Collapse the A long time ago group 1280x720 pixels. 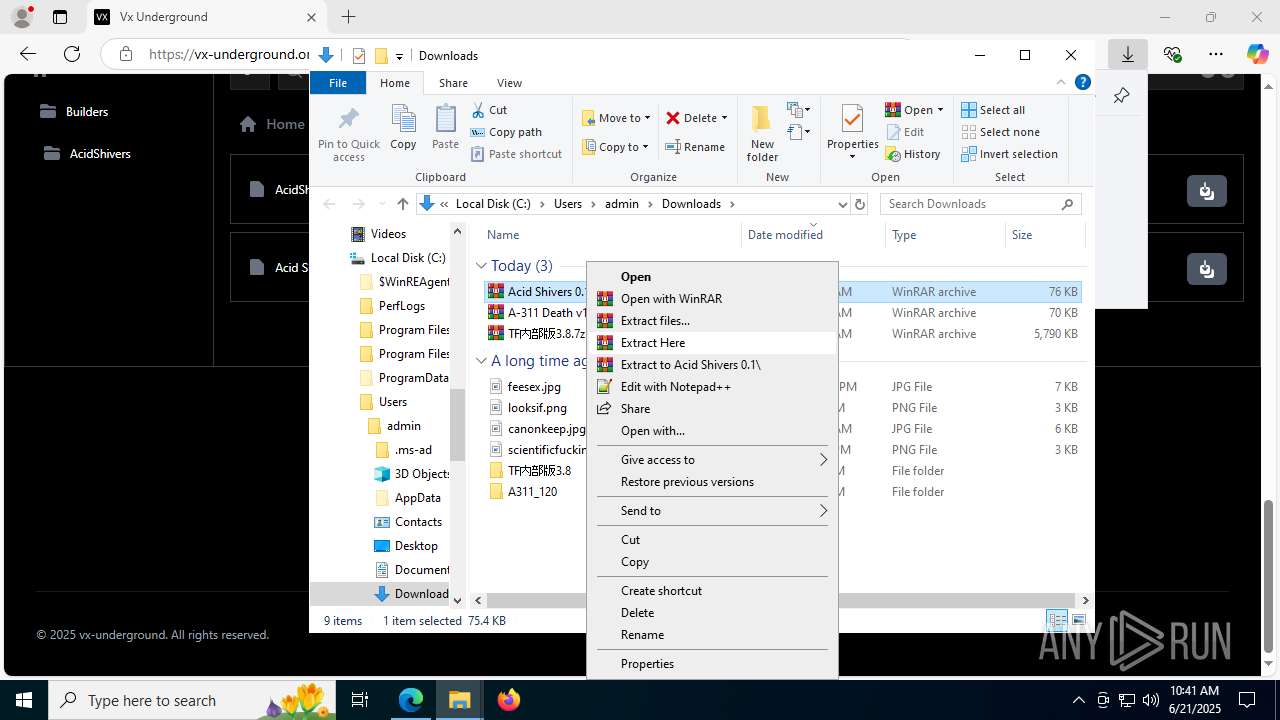click(481, 361)
